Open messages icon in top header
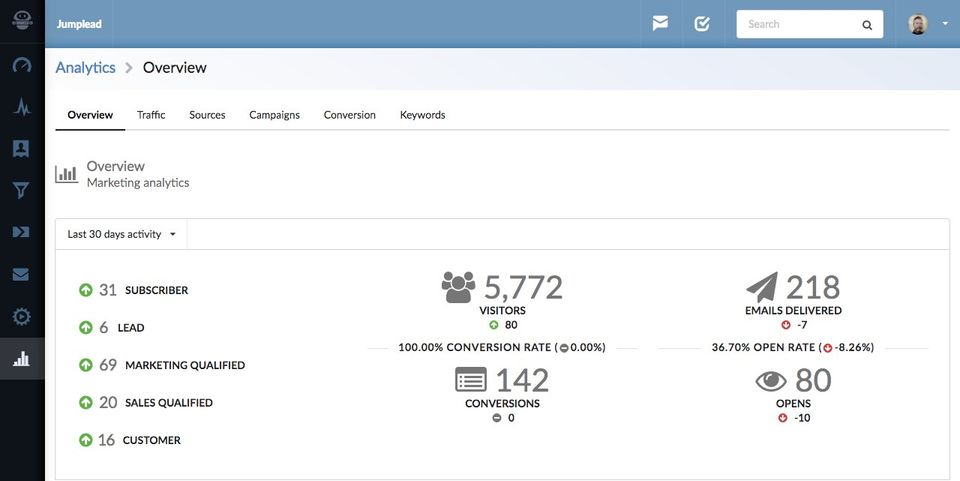960x481 pixels. (660, 24)
